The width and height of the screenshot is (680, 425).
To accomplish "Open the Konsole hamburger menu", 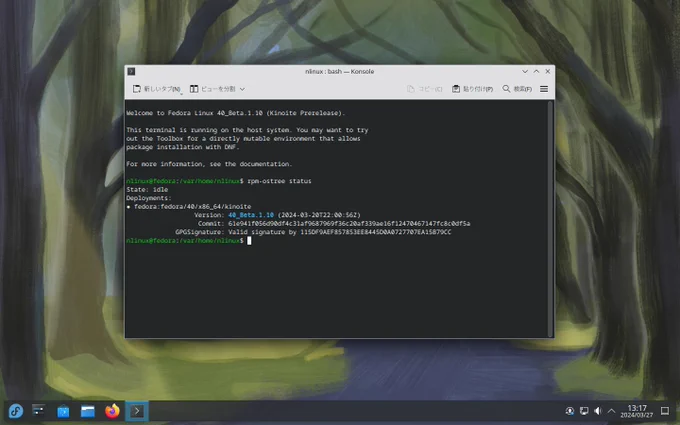I will 544,89.
